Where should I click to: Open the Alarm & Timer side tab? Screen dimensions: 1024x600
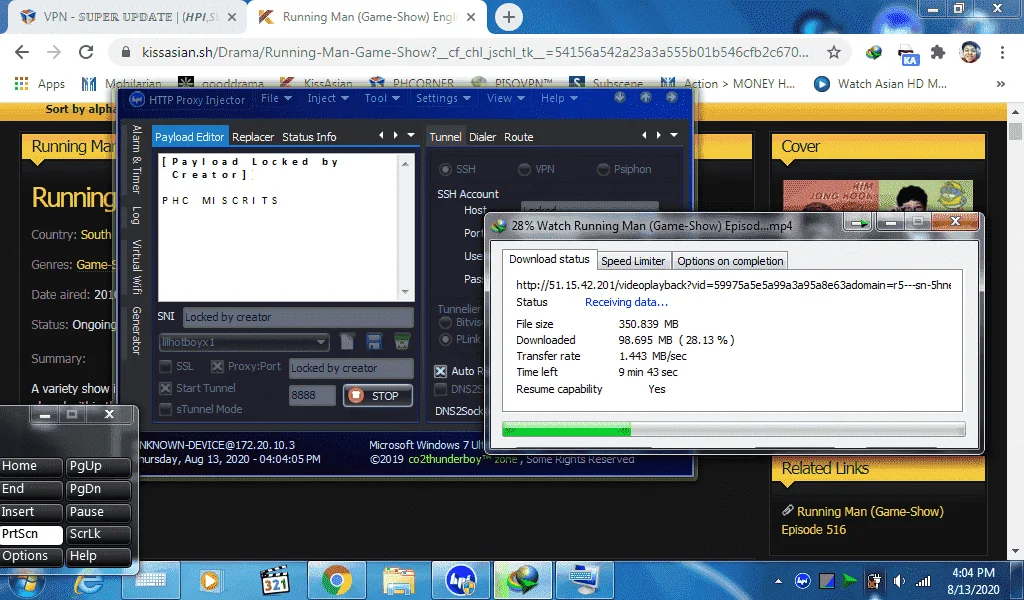[x=136, y=159]
